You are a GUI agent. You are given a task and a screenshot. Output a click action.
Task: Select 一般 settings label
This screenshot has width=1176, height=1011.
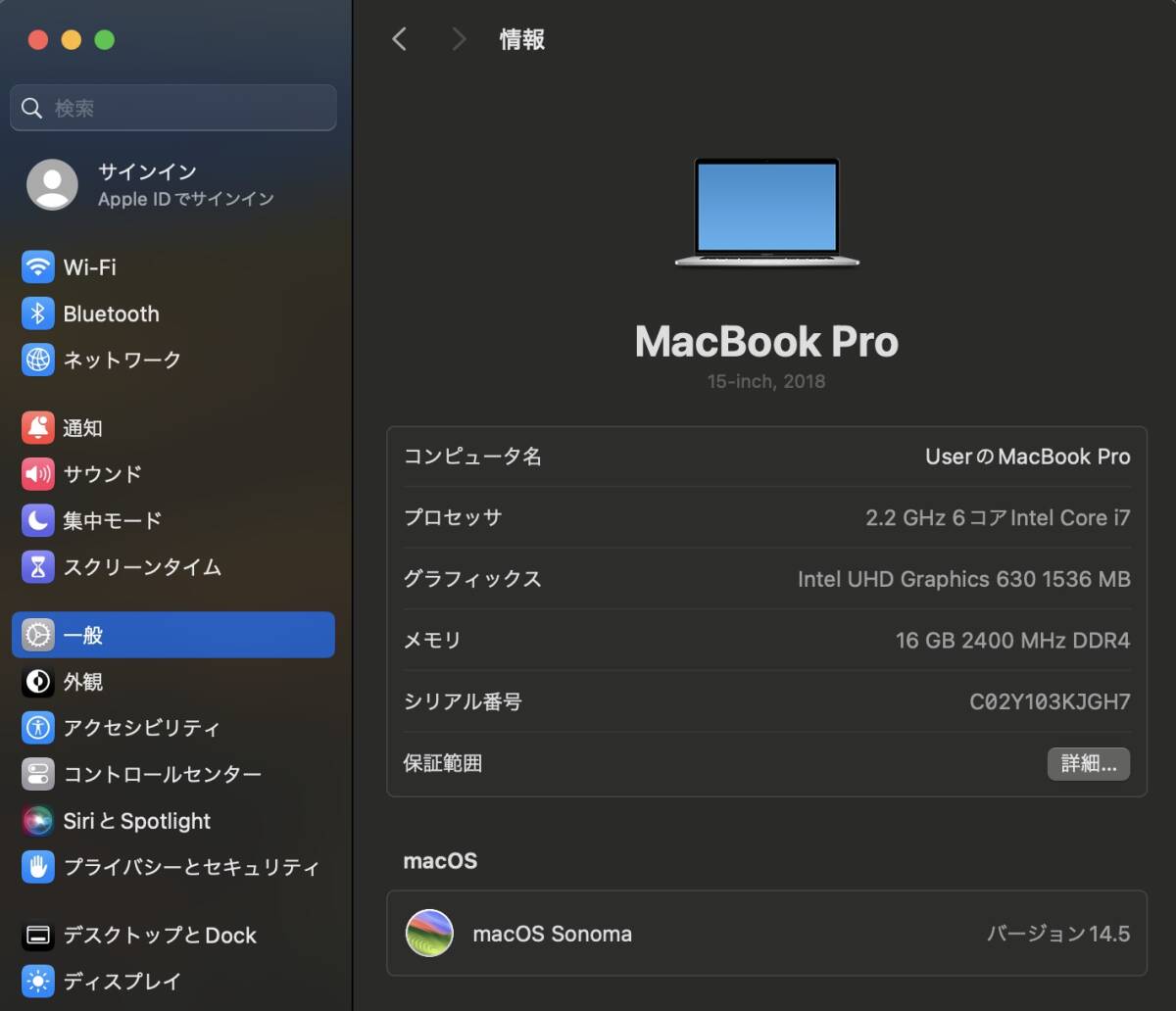pos(83,635)
